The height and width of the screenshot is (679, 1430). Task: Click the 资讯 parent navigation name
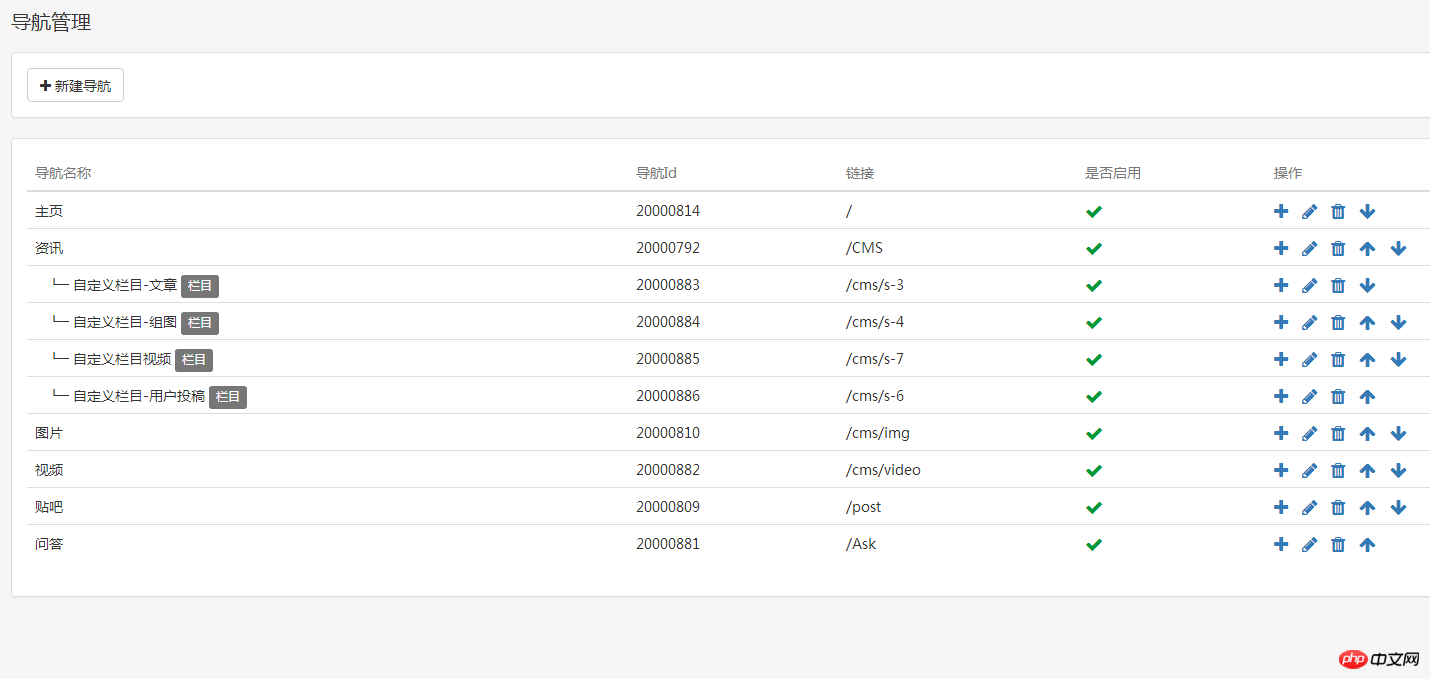(49, 248)
